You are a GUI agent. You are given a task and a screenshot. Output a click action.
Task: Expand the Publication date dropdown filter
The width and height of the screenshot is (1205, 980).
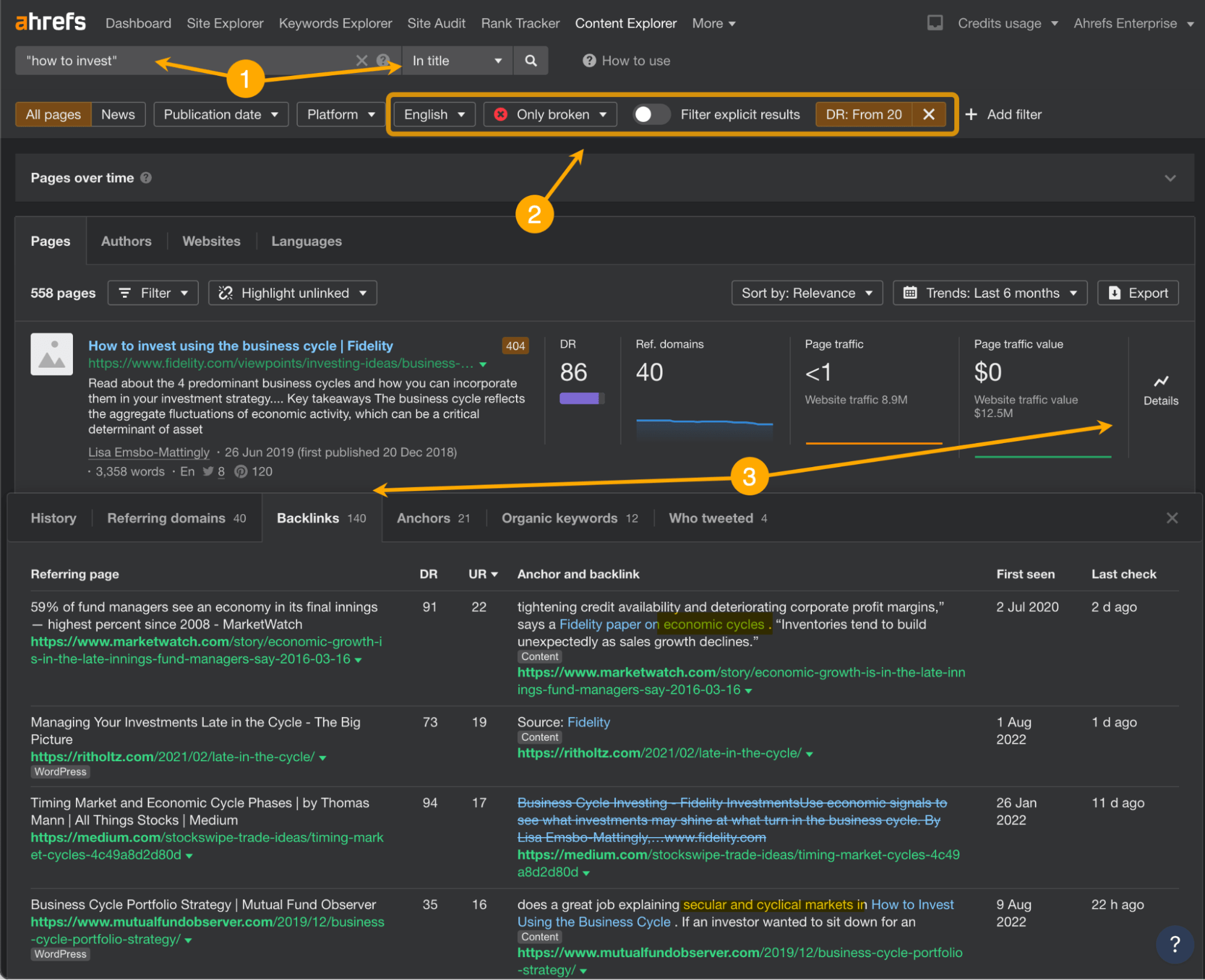click(x=221, y=114)
